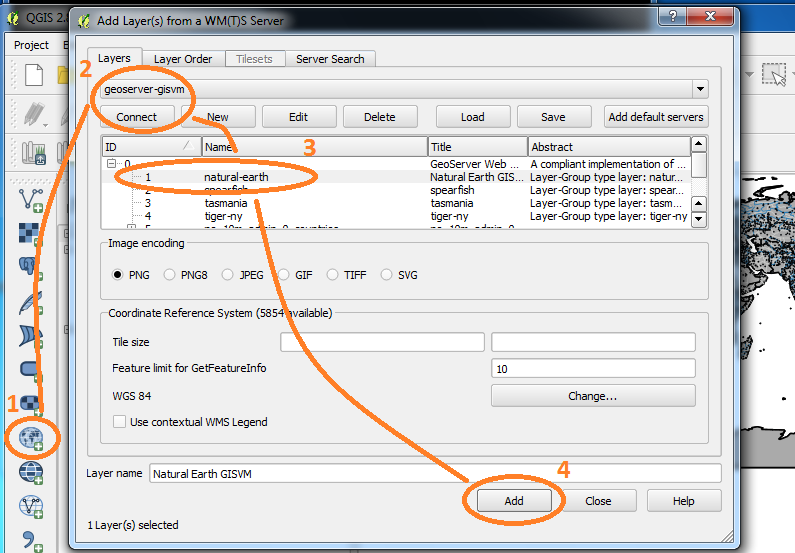Click the map-with-grass toolbar icon in QGIS
Viewport: 795px width, 553px height.
pyautogui.click(x=34, y=152)
